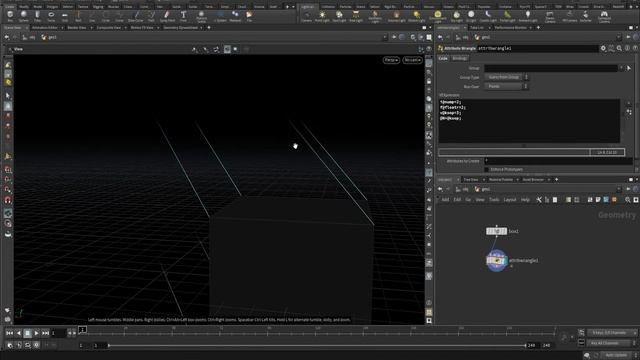Image resolution: width=640 pixels, height=360 pixels.
Task: Switch to the Code tab
Action: (443, 58)
